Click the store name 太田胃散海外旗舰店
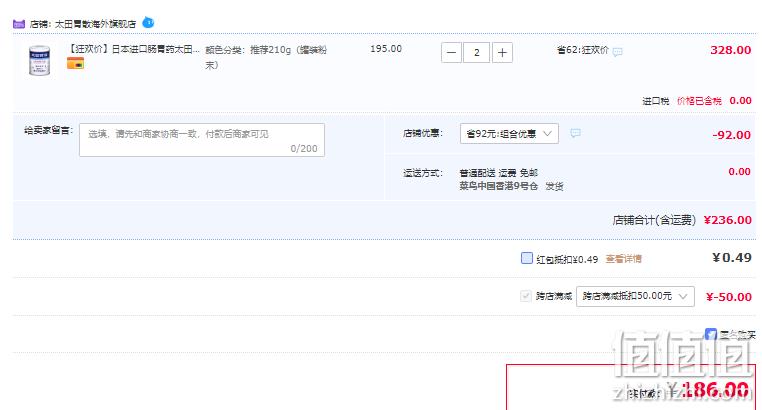 tap(95, 24)
